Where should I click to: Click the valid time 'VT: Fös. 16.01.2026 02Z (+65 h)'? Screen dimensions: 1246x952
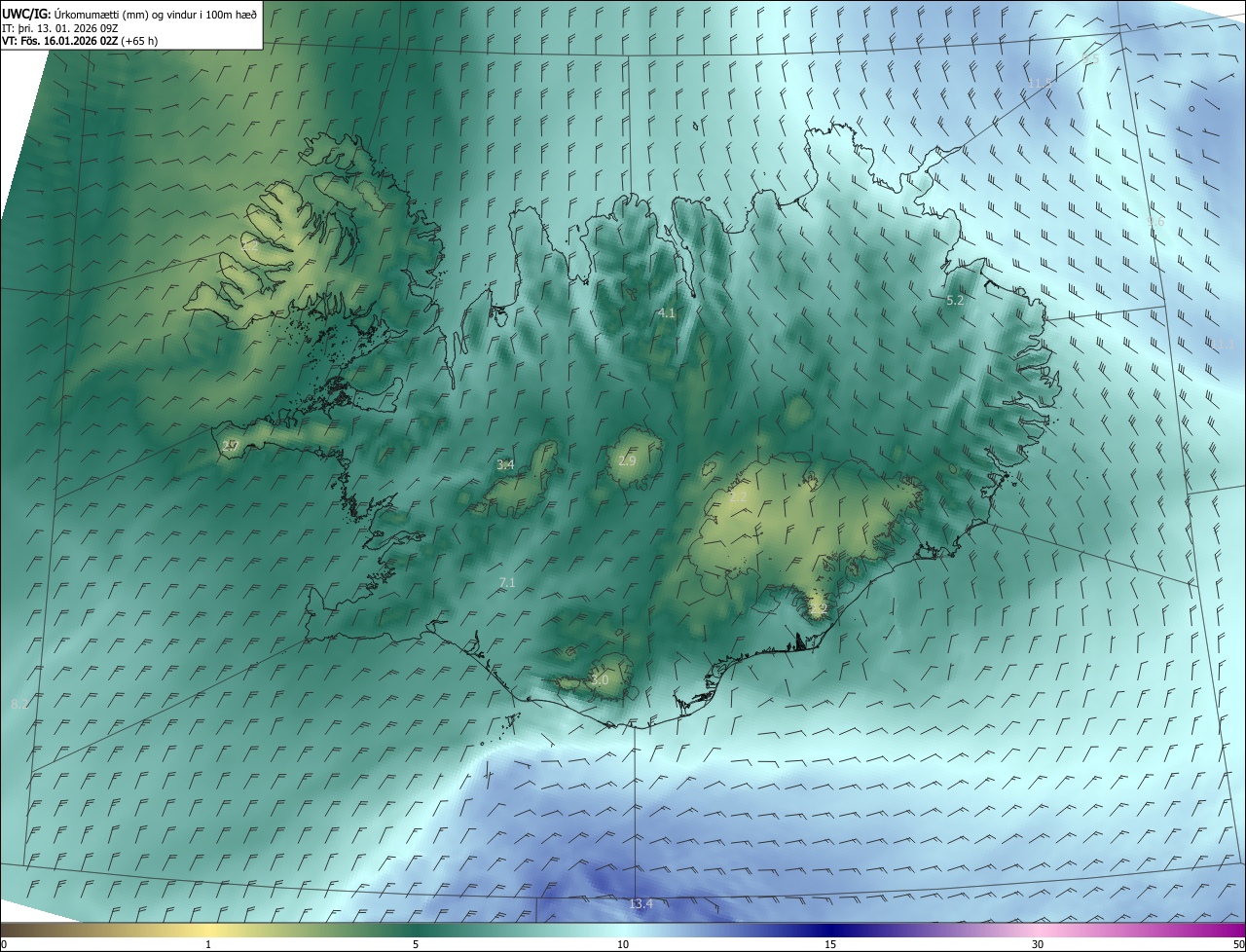click(81, 42)
